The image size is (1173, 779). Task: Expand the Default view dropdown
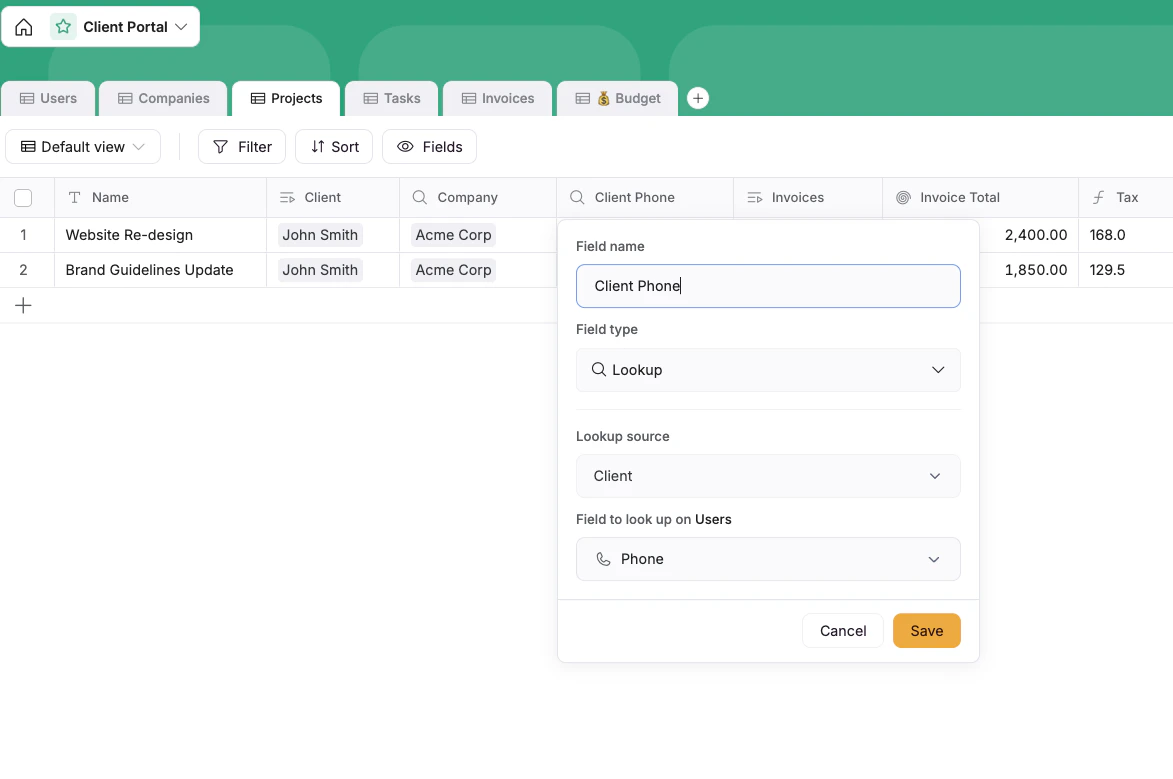coord(83,147)
